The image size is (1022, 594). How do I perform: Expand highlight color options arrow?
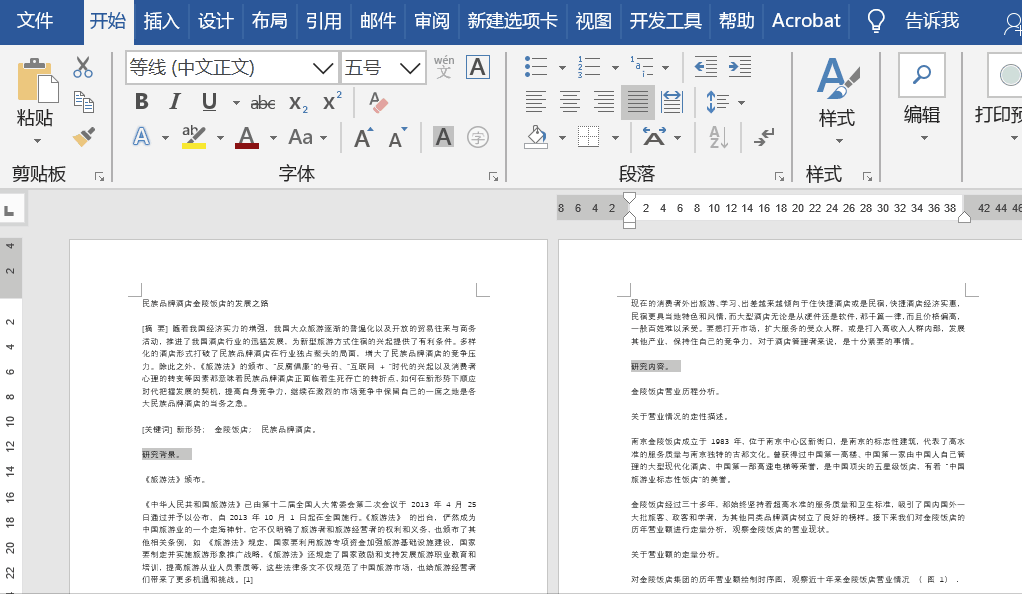point(220,138)
